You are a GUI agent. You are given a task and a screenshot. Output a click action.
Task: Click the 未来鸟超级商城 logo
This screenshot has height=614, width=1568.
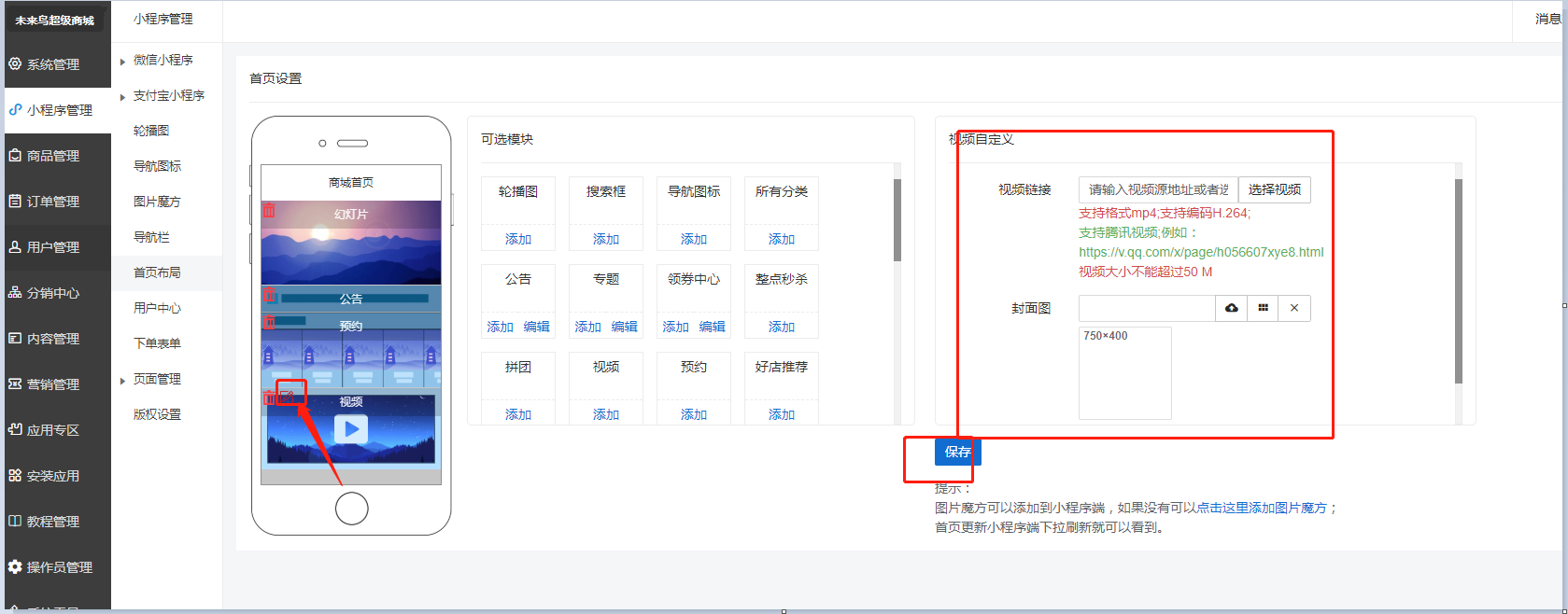(x=54, y=20)
